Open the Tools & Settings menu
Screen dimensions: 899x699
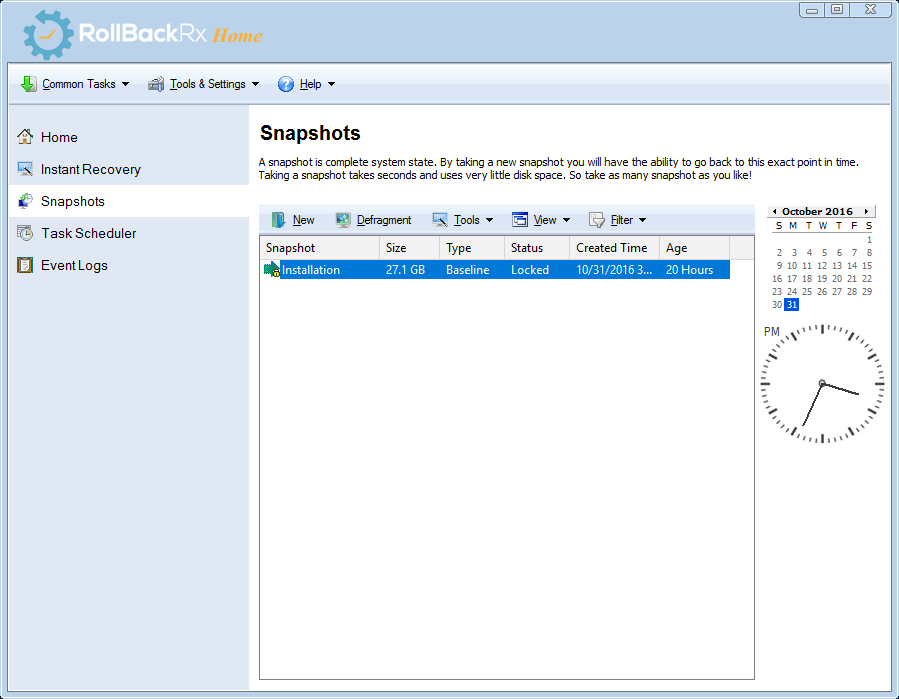[203, 84]
